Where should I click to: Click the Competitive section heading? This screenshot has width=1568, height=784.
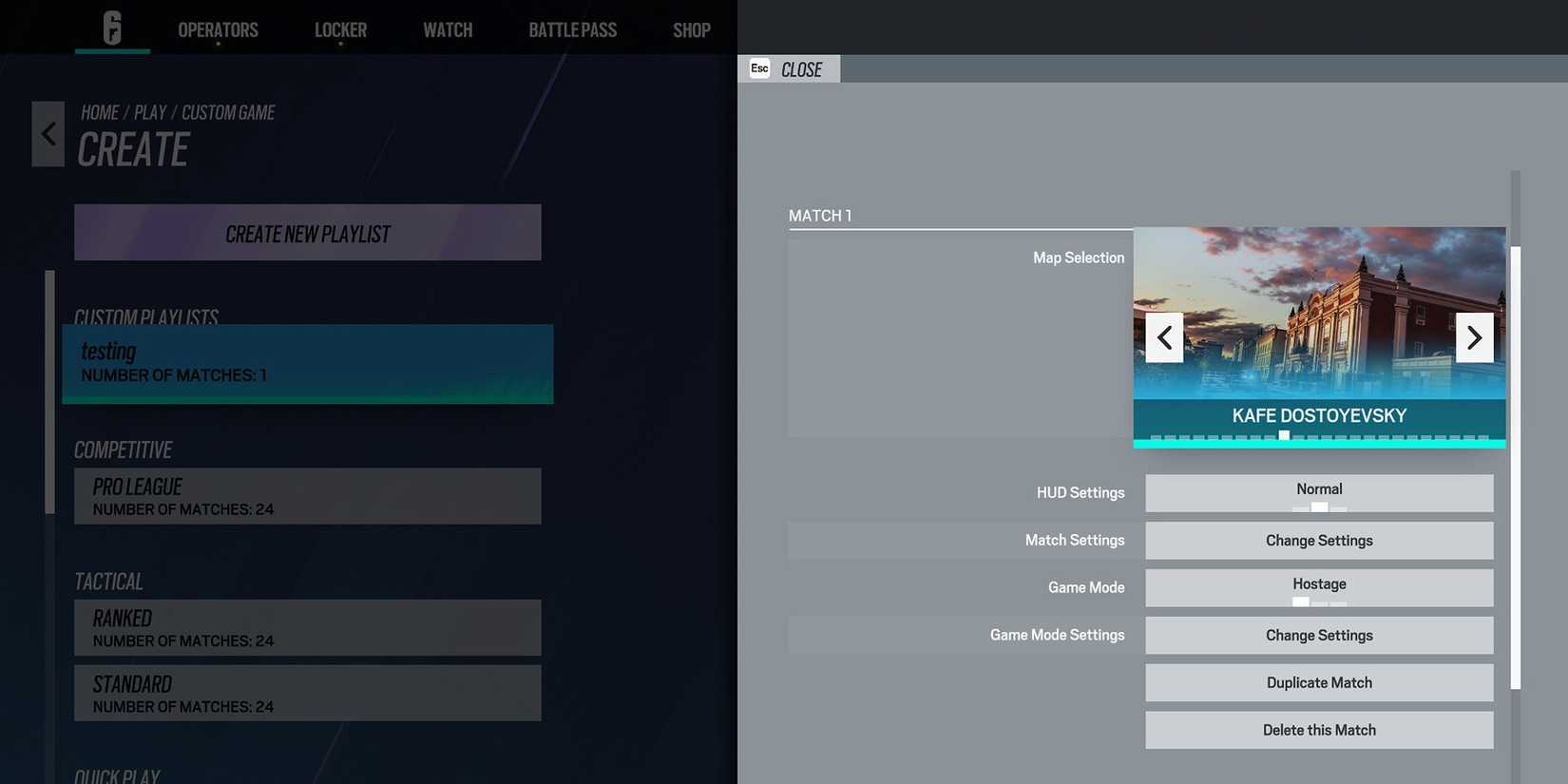(124, 449)
